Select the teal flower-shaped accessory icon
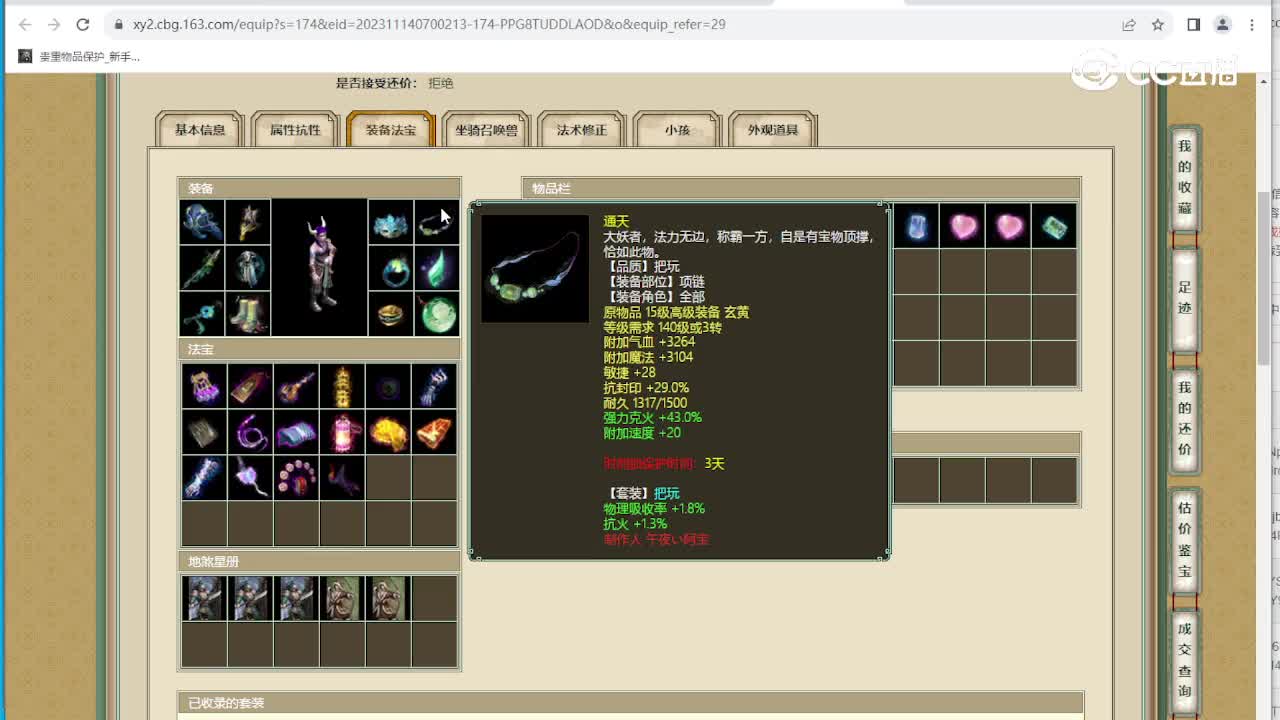The image size is (1280, 720). coord(202,314)
